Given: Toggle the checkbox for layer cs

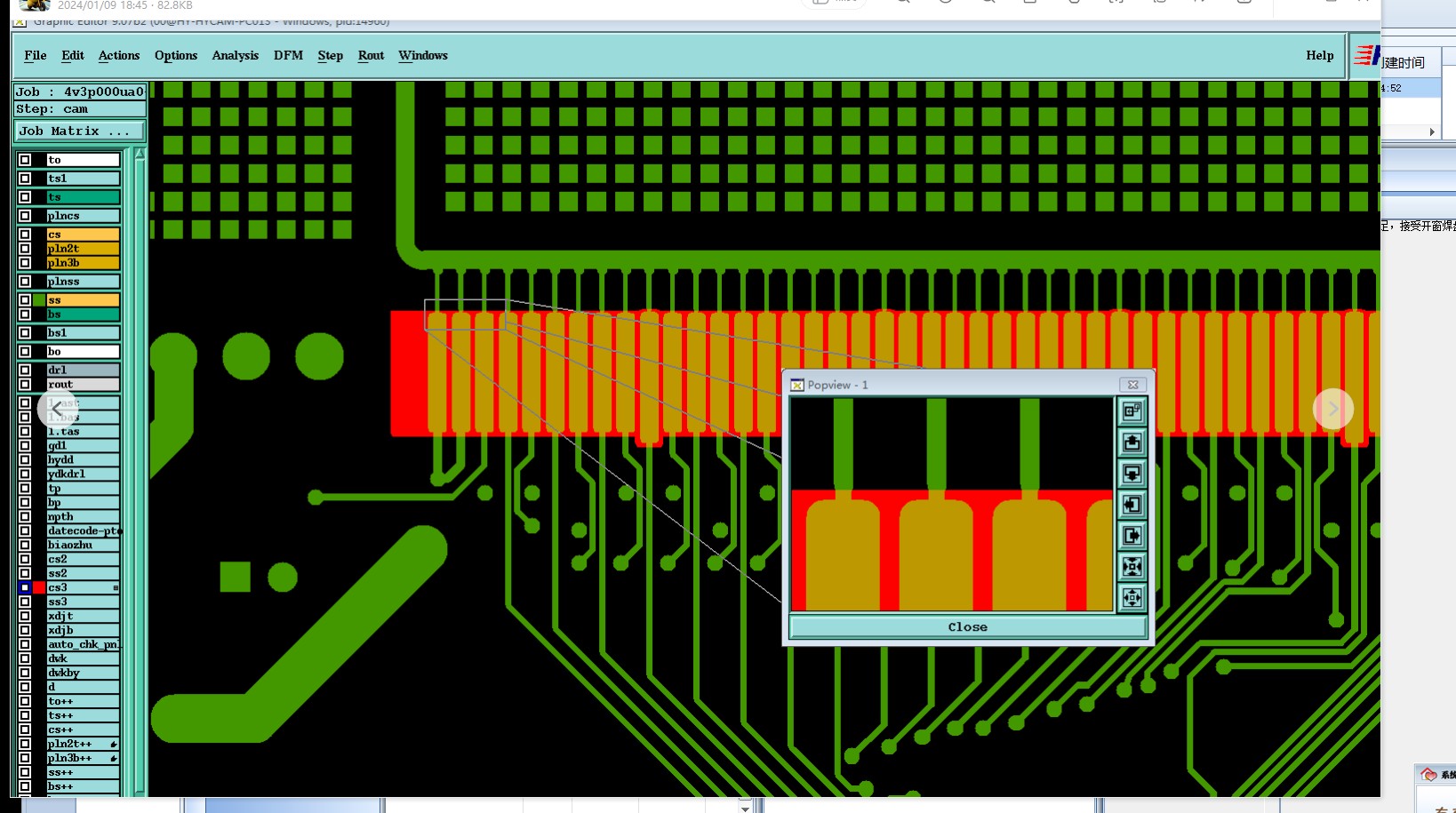Looking at the screenshot, I should coord(25,235).
